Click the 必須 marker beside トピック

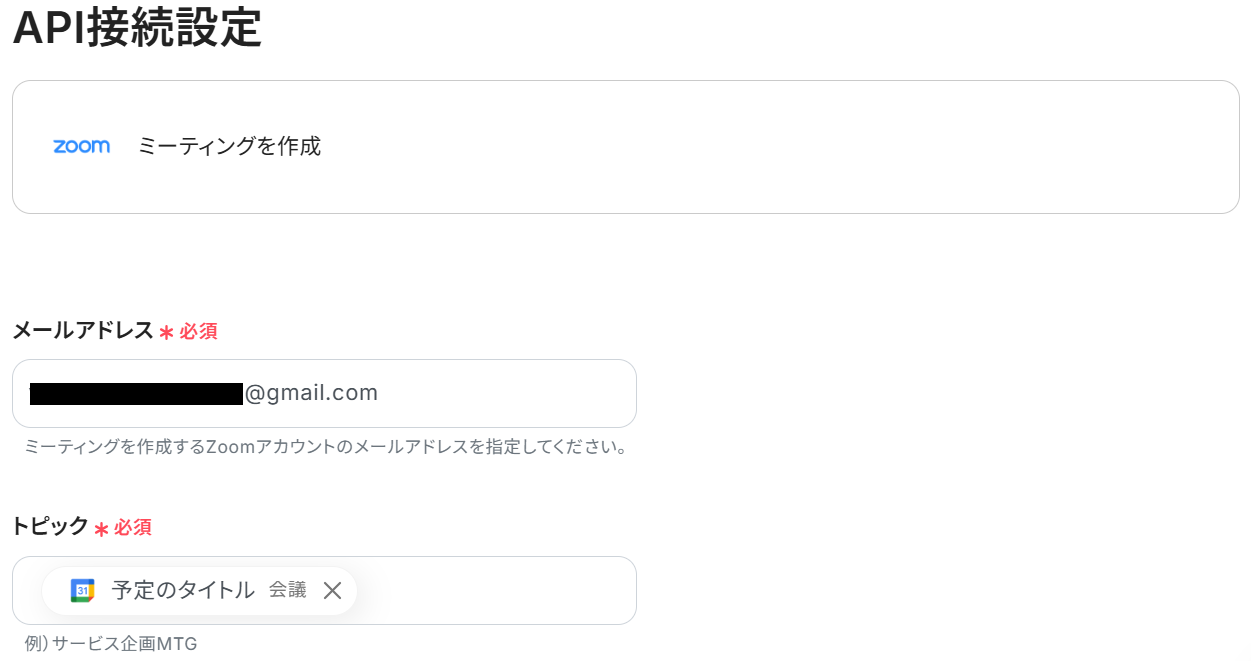(133, 528)
